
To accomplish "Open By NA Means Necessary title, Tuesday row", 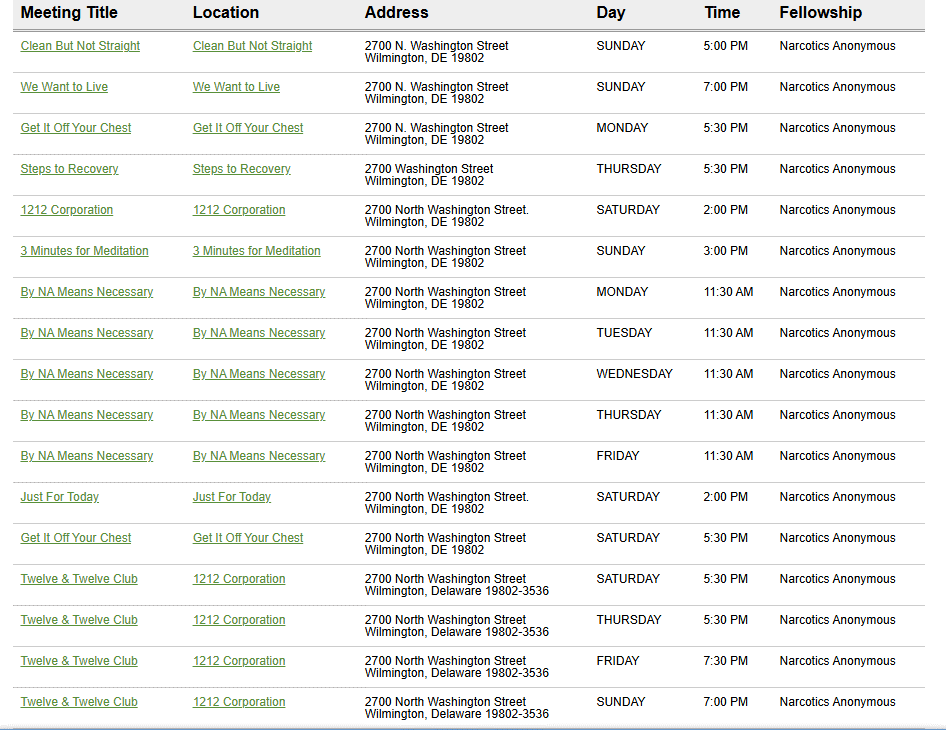I will pos(87,333).
